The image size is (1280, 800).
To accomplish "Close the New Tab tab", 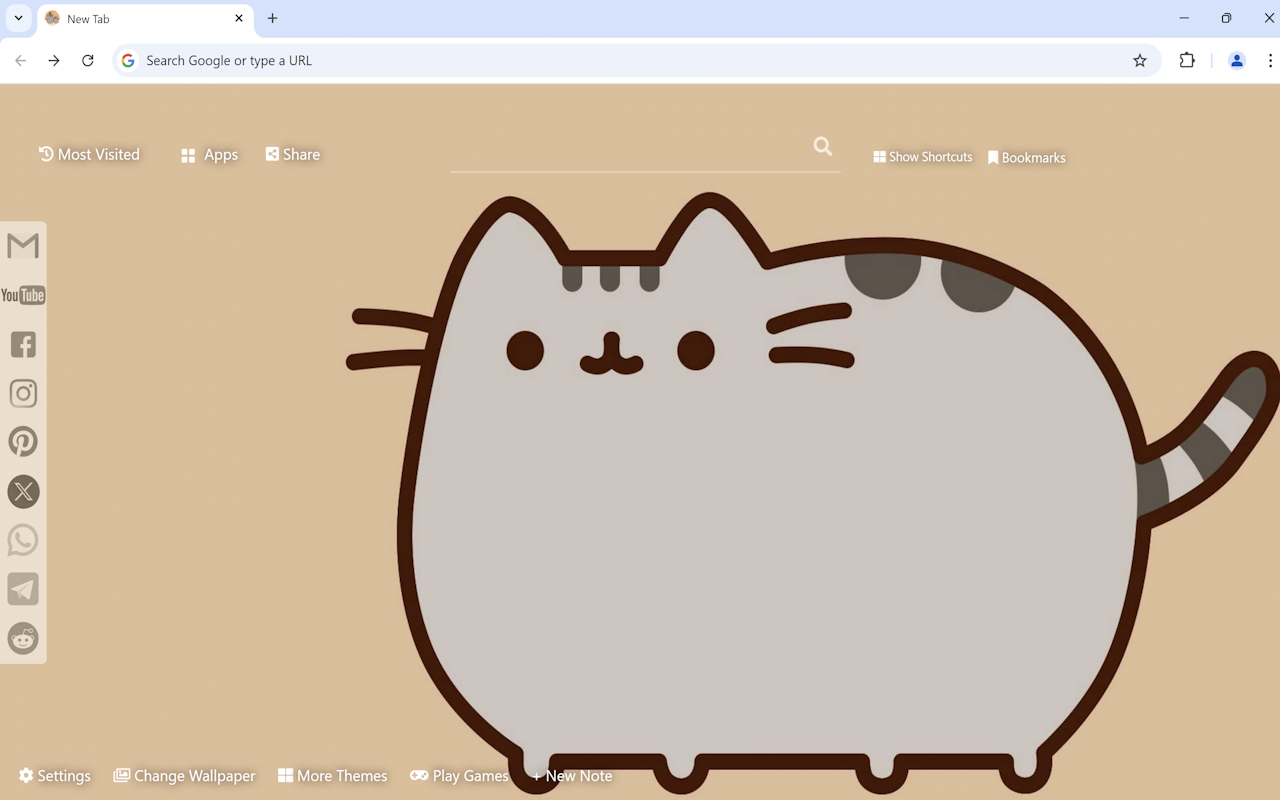I will point(239,18).
